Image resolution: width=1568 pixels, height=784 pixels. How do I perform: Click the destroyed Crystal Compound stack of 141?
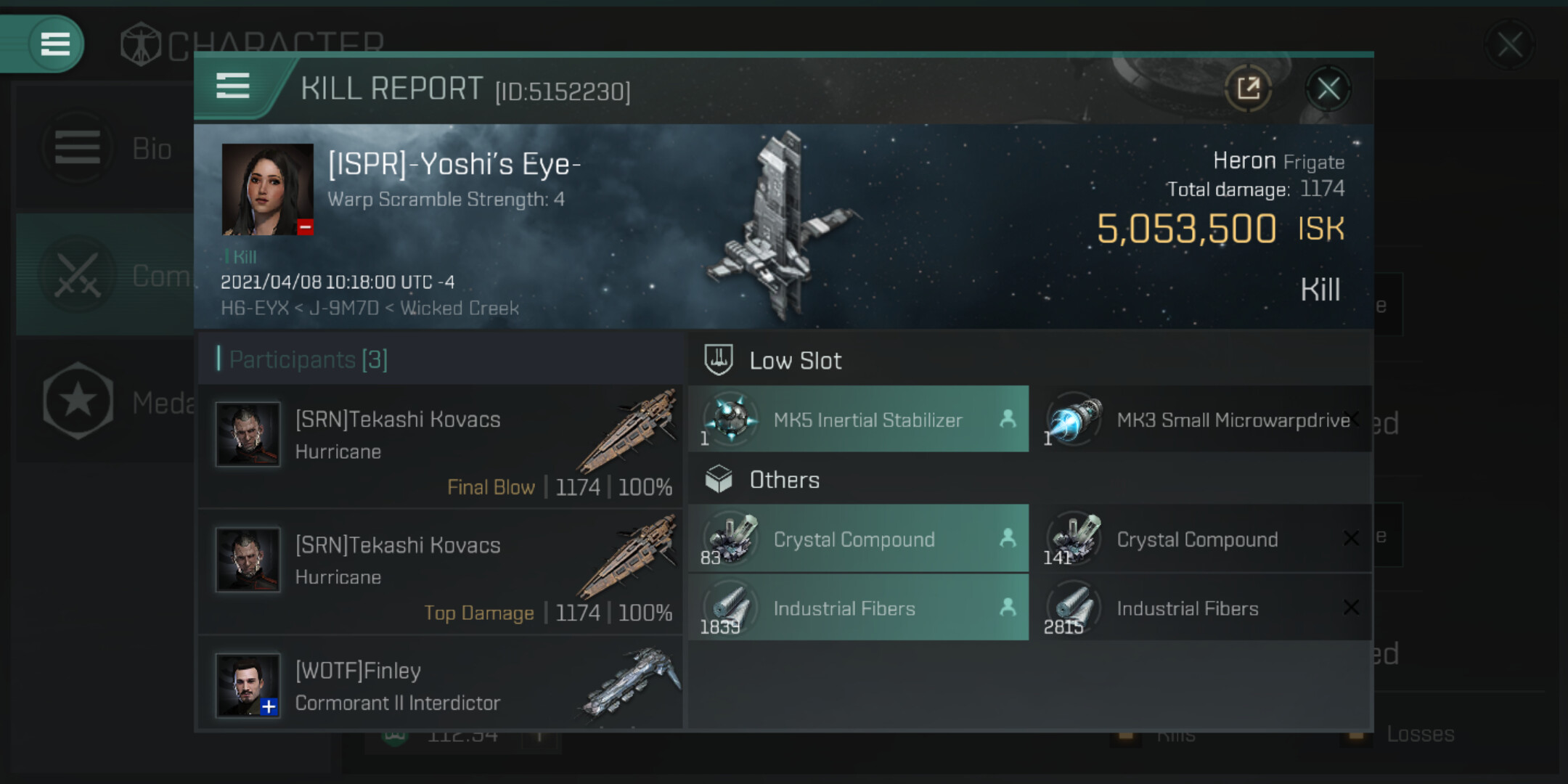(1201, 539)
